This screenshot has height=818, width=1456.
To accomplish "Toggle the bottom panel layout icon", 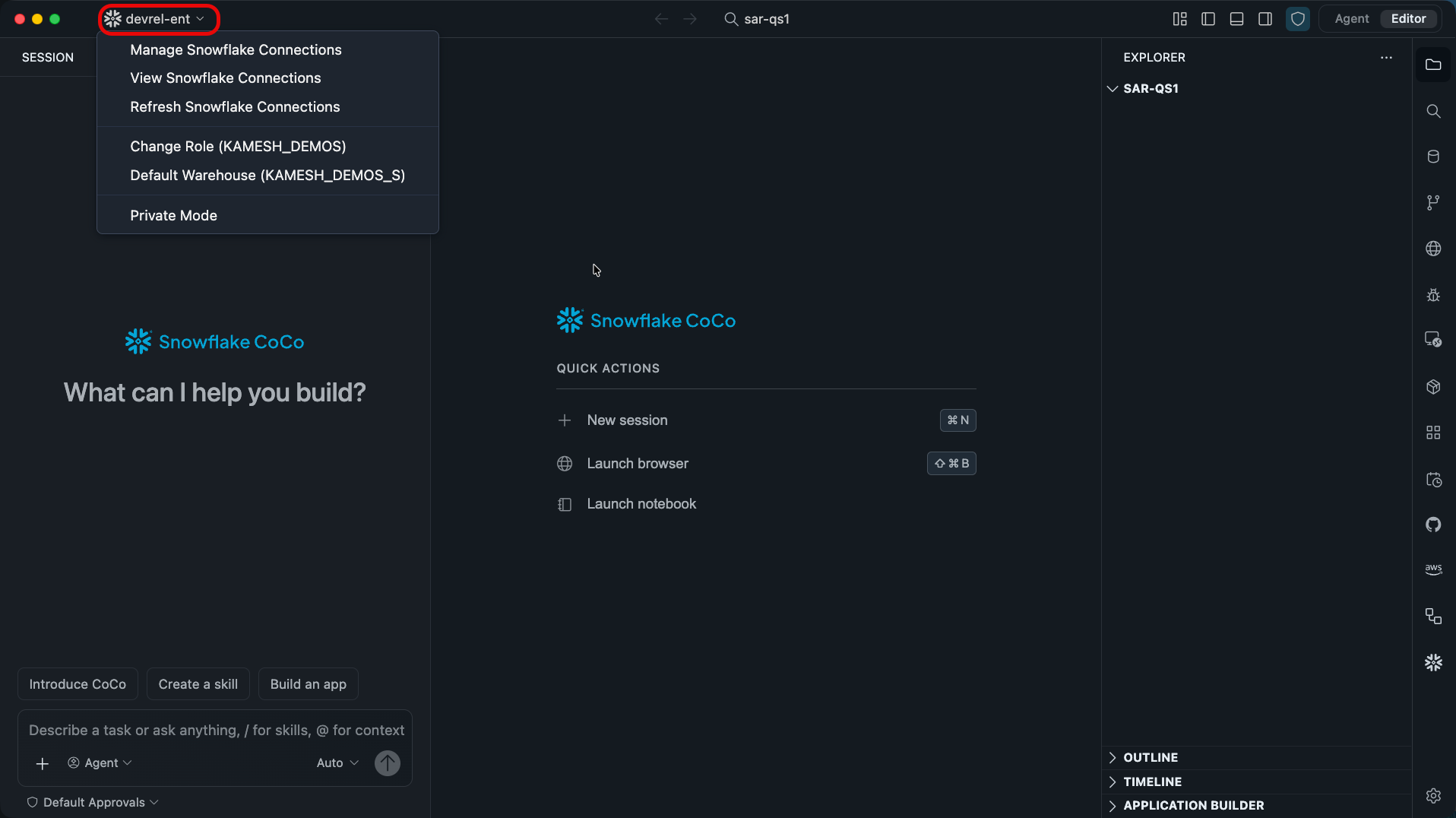I will click(1236, 19).
